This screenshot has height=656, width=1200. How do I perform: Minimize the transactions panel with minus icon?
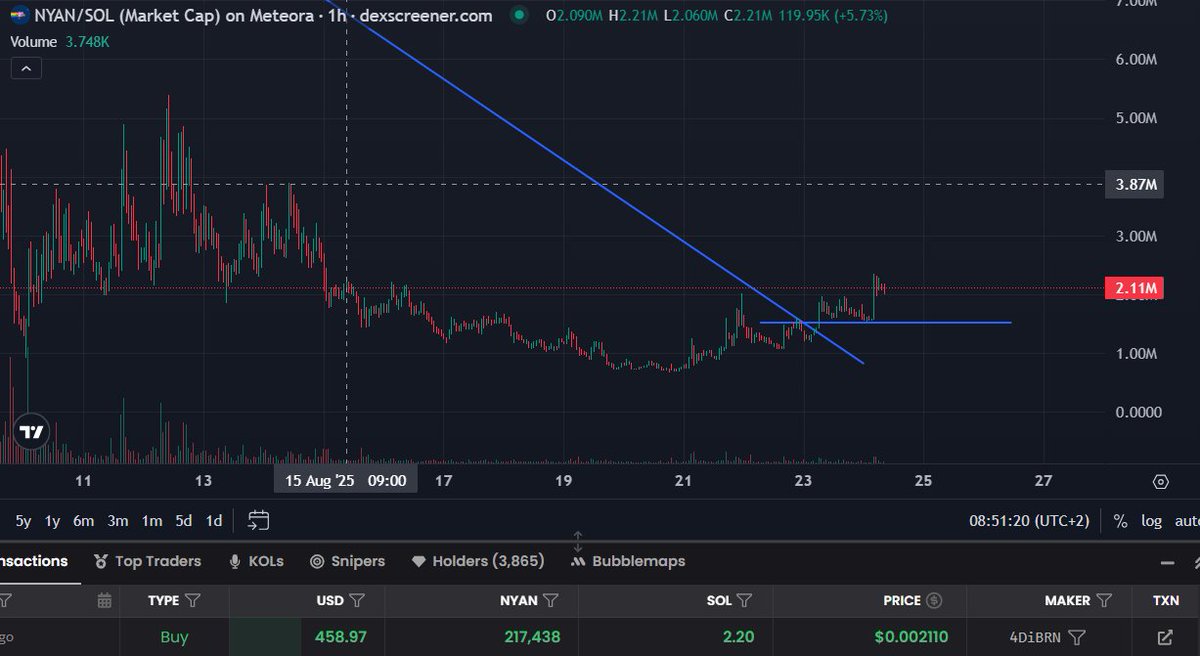pos(1168,562)
